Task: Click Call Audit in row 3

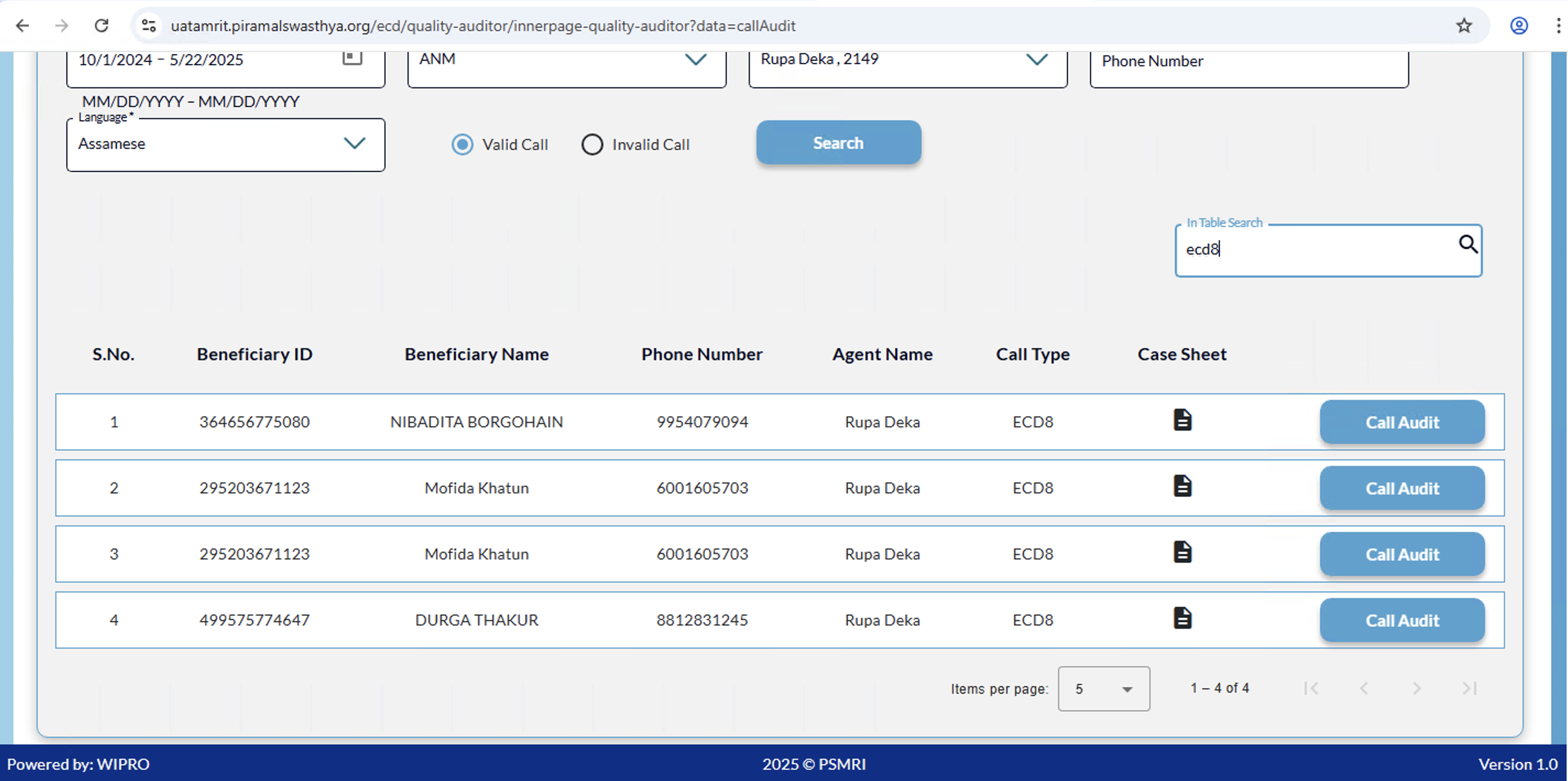Action: click(1402, 555)
